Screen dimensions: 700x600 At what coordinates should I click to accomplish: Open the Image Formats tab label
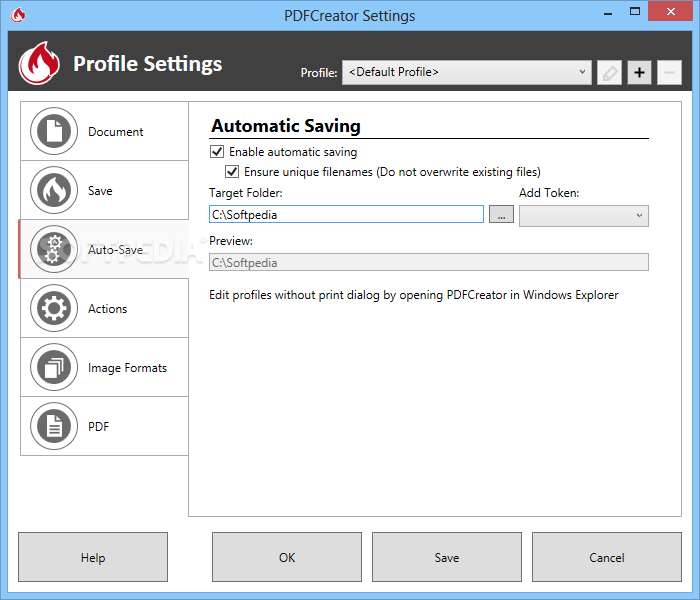[x=127, y=368]
